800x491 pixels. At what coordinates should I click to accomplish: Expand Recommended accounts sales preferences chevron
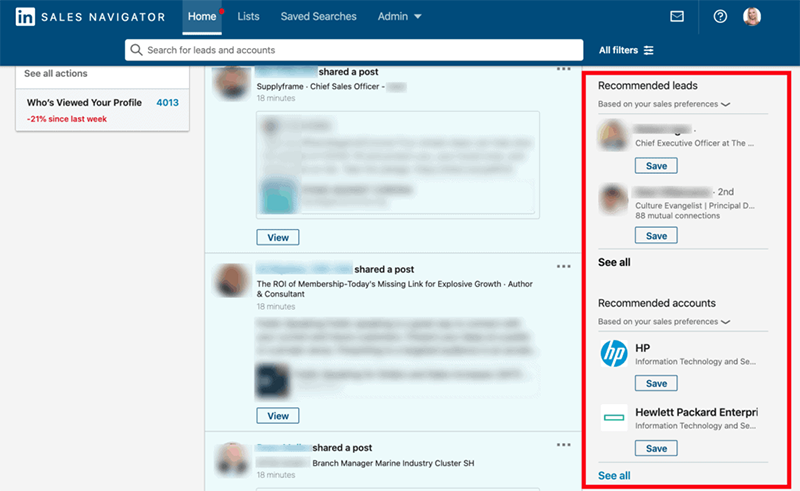pyautogui.click(x=726, y=322)
